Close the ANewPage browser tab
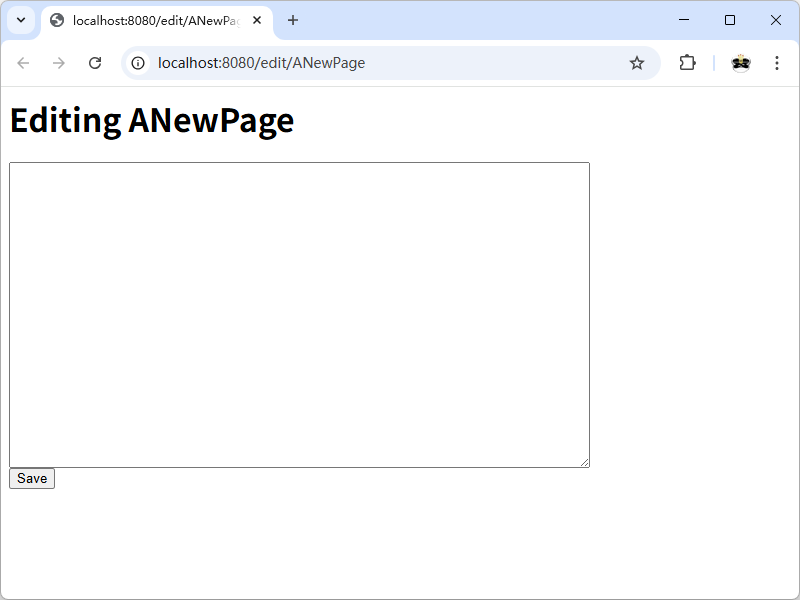The width and height of the screenshot is (800, 600). (257, 20)
